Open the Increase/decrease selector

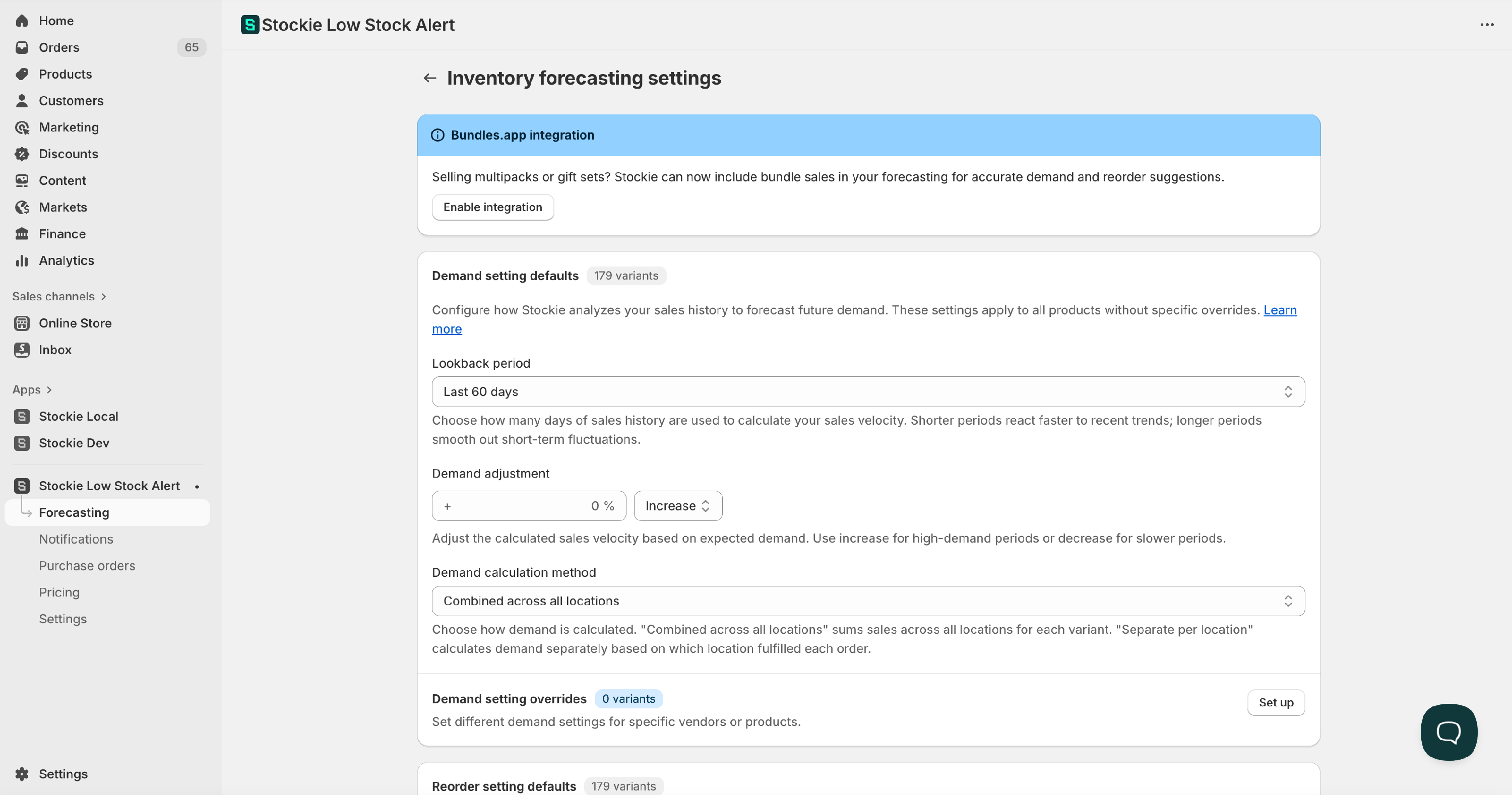677,506
